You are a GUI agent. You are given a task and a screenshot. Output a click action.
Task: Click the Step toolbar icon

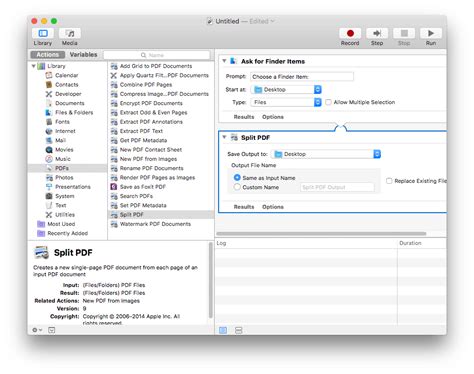click(377, 33)
